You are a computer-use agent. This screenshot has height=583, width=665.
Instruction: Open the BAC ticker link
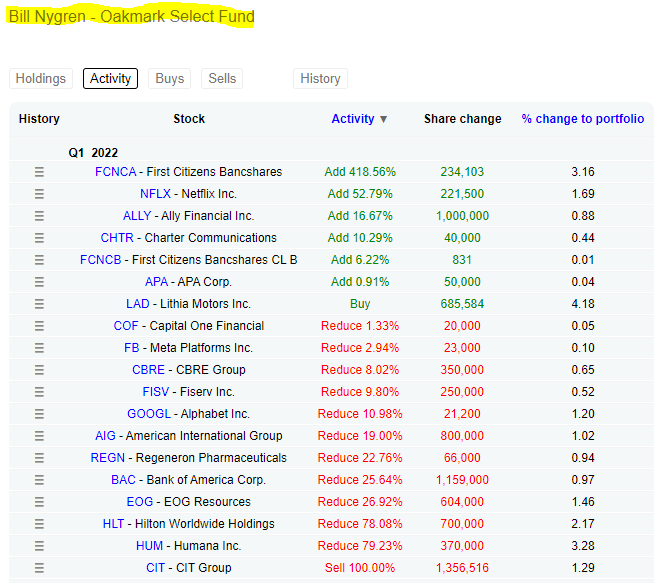pyautogui.click(x=123, y=480)
